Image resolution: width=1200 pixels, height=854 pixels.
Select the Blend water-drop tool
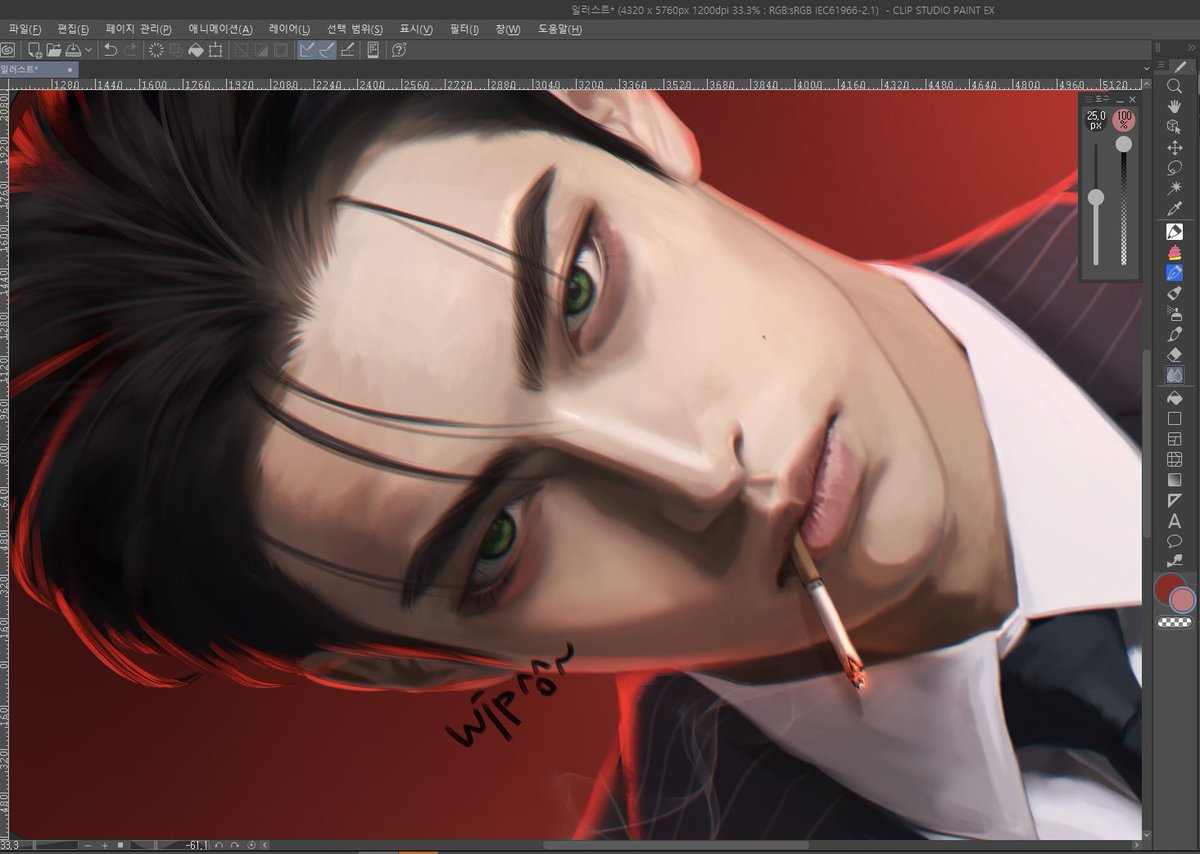(x=1175, y=374)
